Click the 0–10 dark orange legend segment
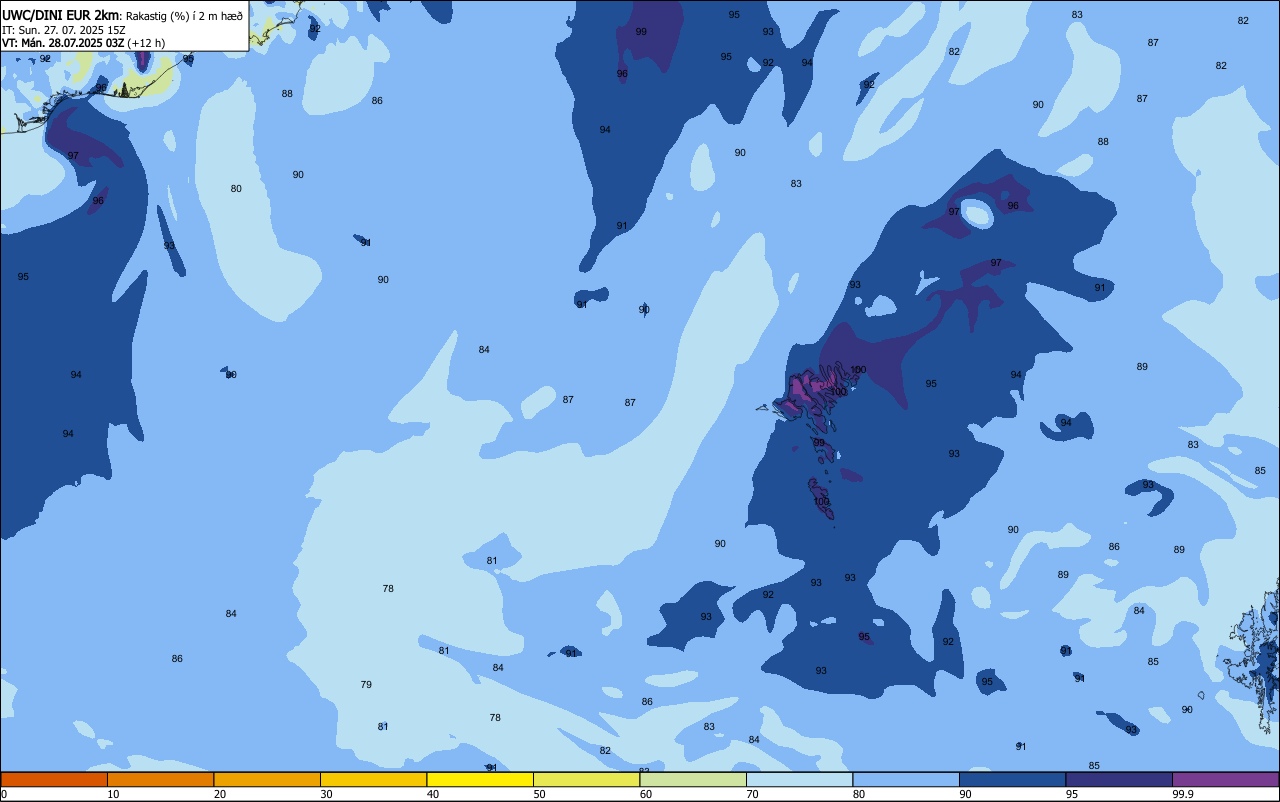This screenshot has height=802, width=1280. [x=54, y=779]
